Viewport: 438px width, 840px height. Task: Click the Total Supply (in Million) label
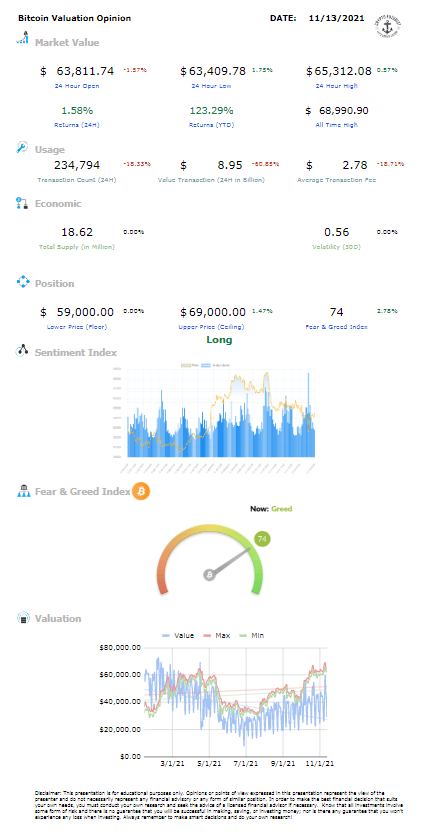[77, 247]
